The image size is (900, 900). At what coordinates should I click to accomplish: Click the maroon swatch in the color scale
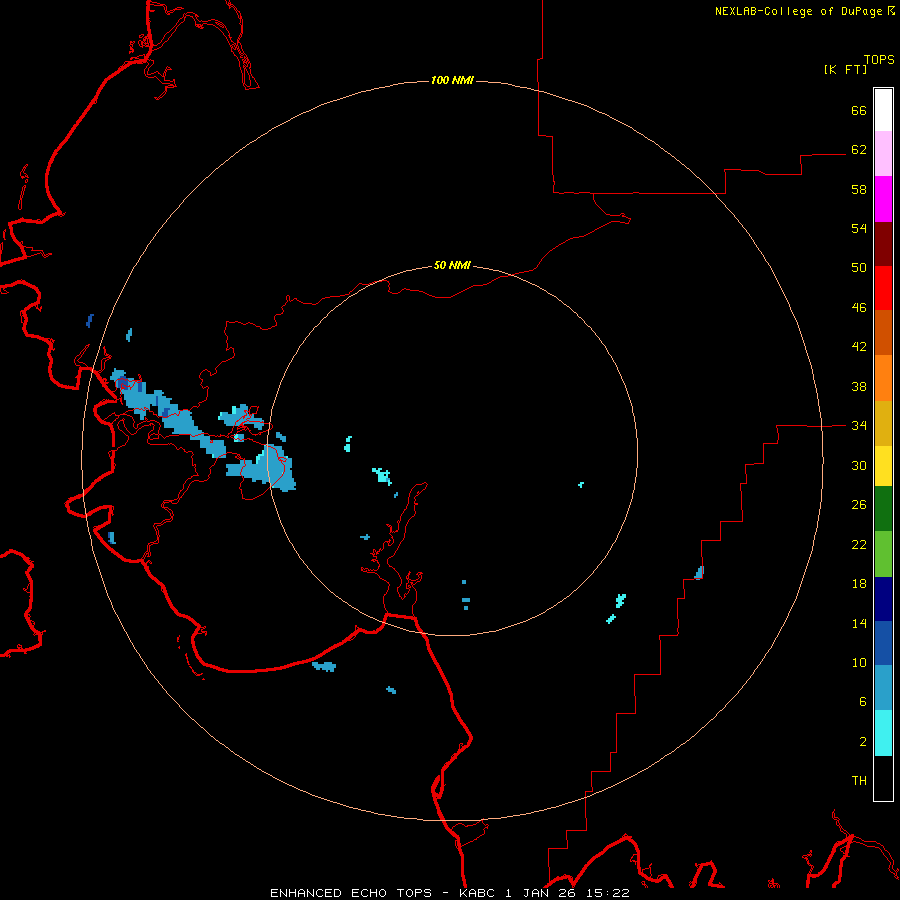883,243
